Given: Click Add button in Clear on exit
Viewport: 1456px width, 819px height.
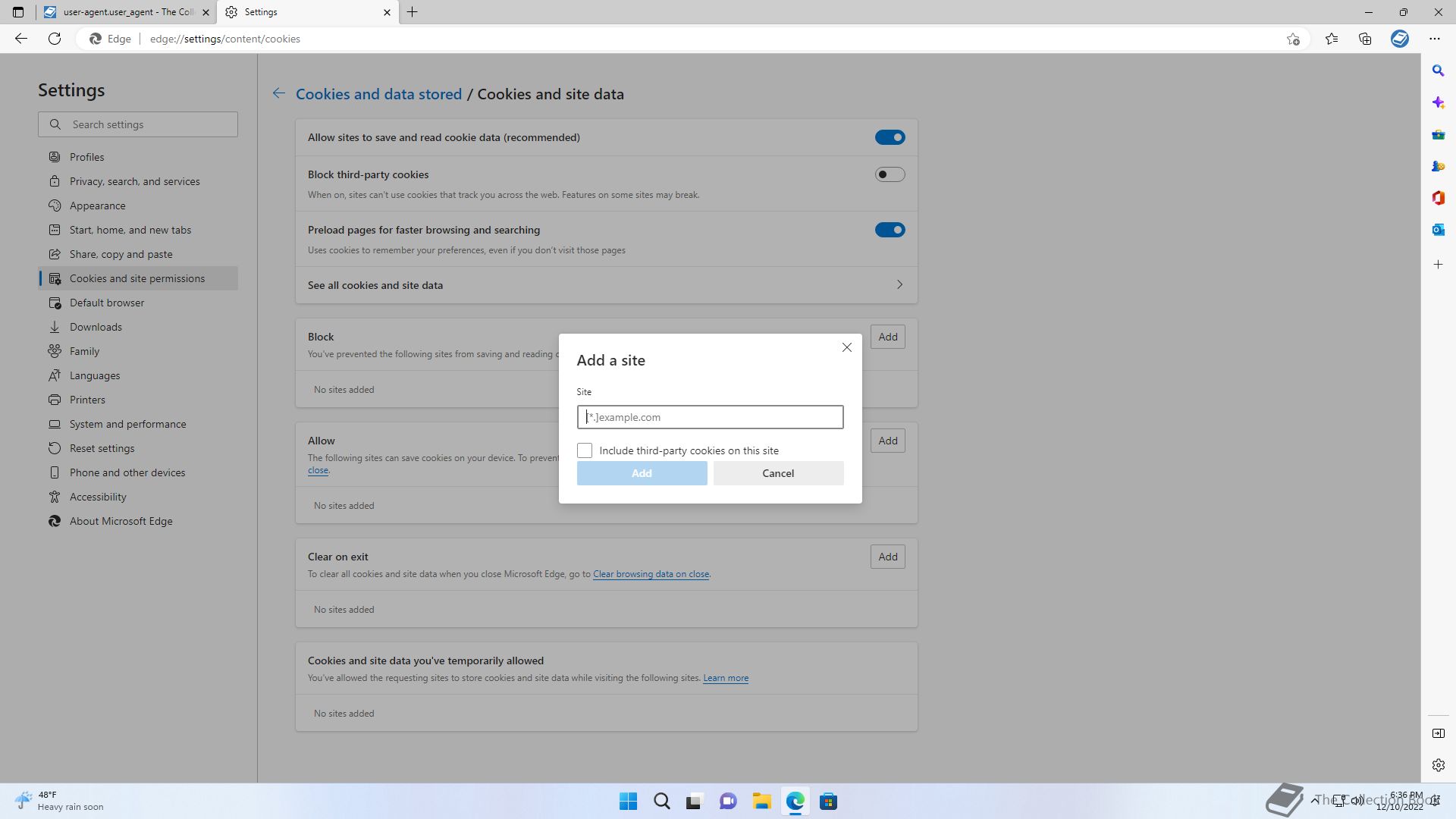Looking at the screenshot, I should click(888, 557).
